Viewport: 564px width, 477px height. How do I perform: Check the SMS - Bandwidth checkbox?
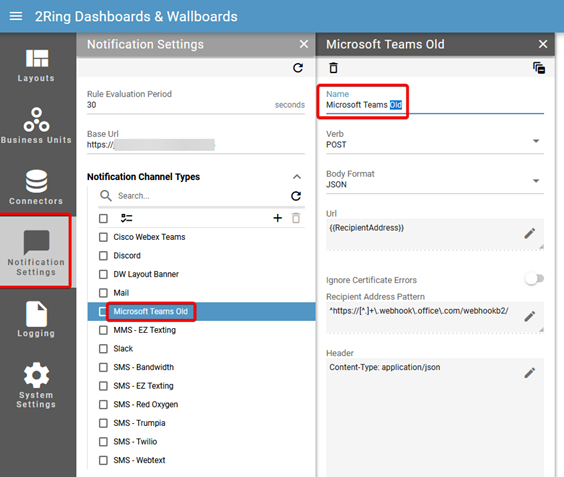point(103,367)
